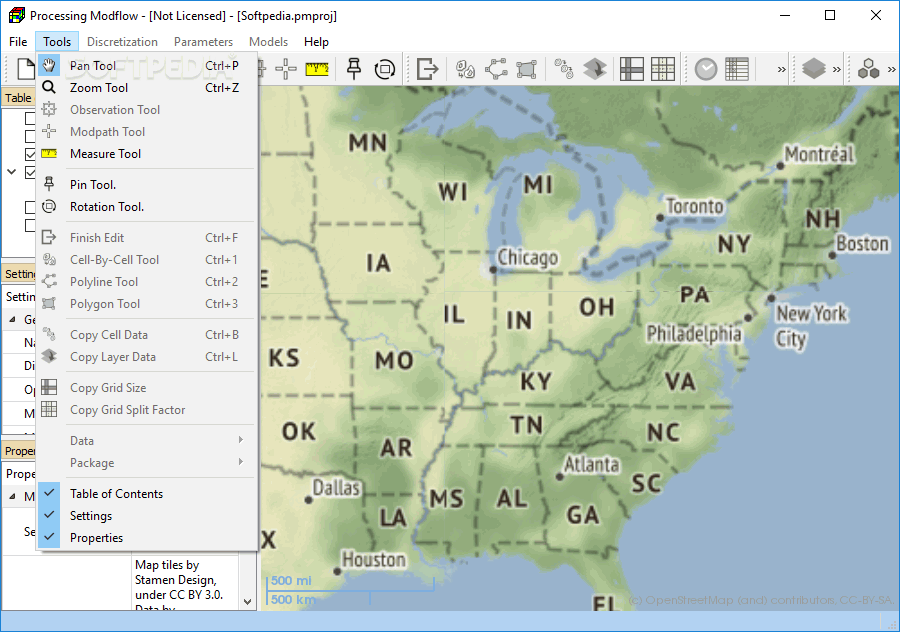Click the Properties panel header tab

coord(20,451)
